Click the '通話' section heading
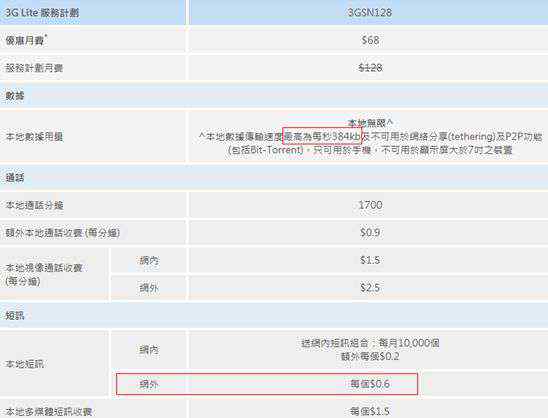This screenshot has width=548, height=418. 14,178
